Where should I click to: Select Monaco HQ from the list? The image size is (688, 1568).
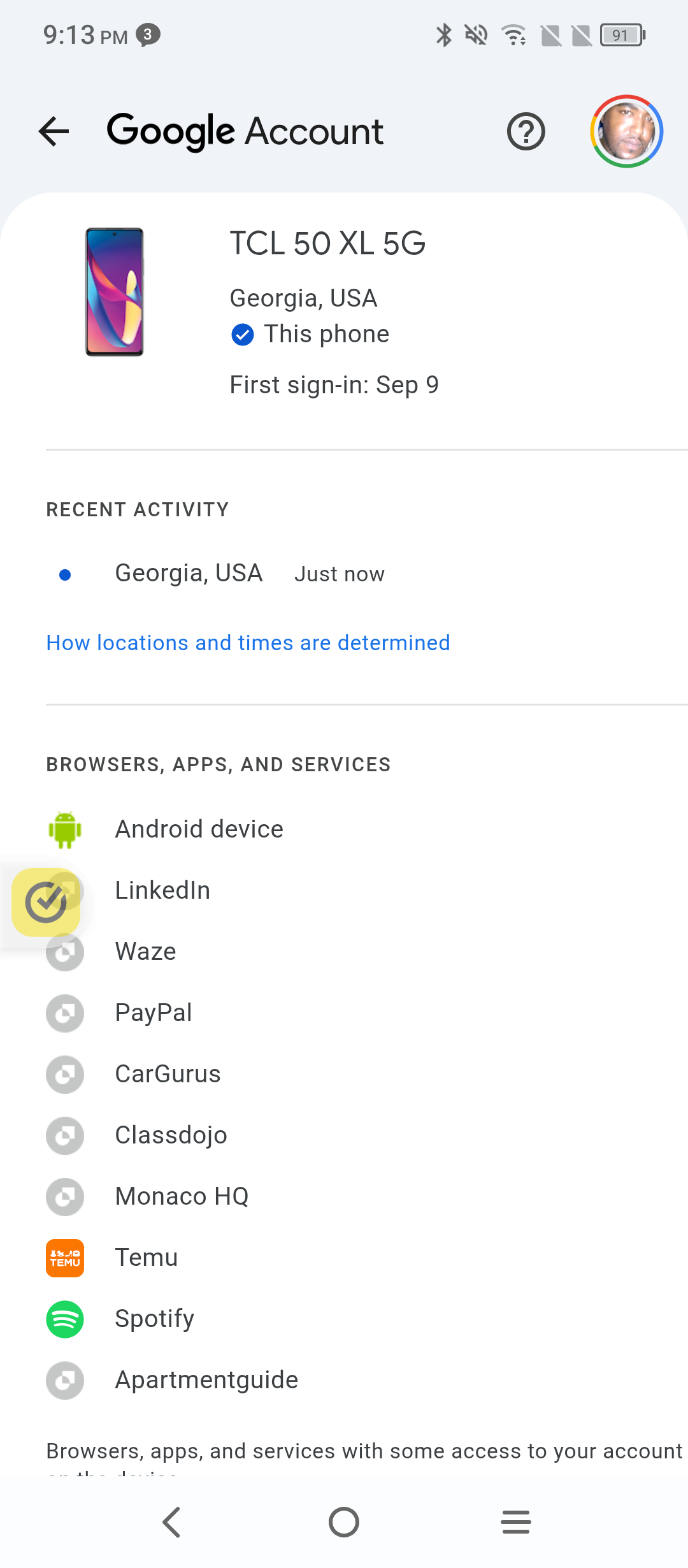182,1196
